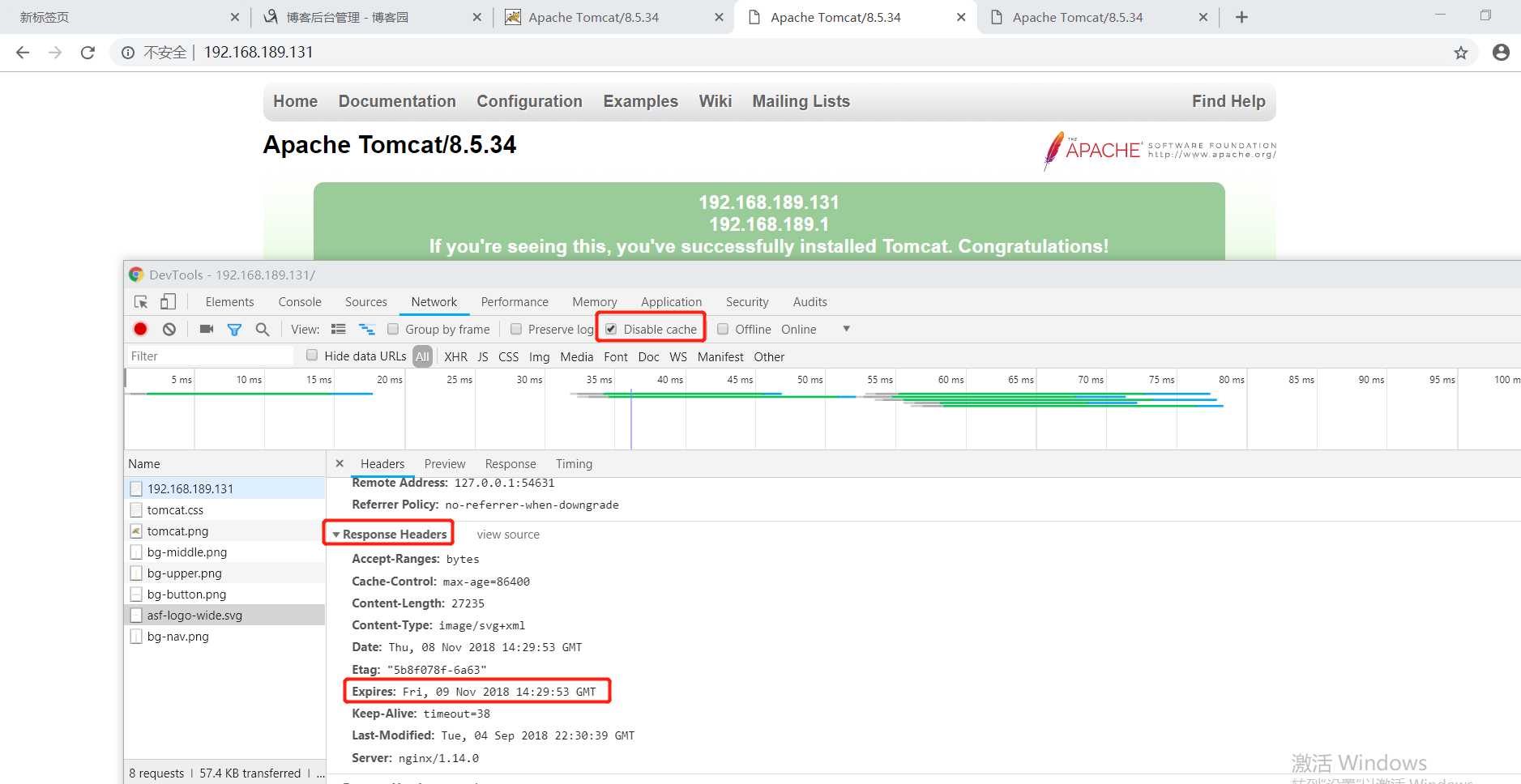
Task: Select the All filter button
Action: click(x=422, y=356)
